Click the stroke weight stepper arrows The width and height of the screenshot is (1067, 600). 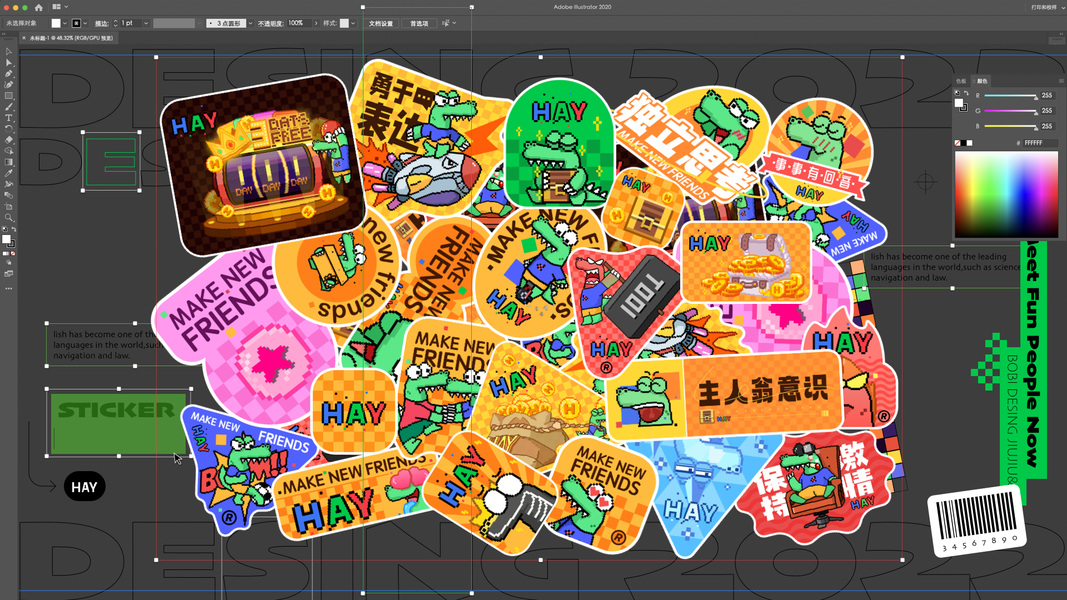[x=116, y=23]
